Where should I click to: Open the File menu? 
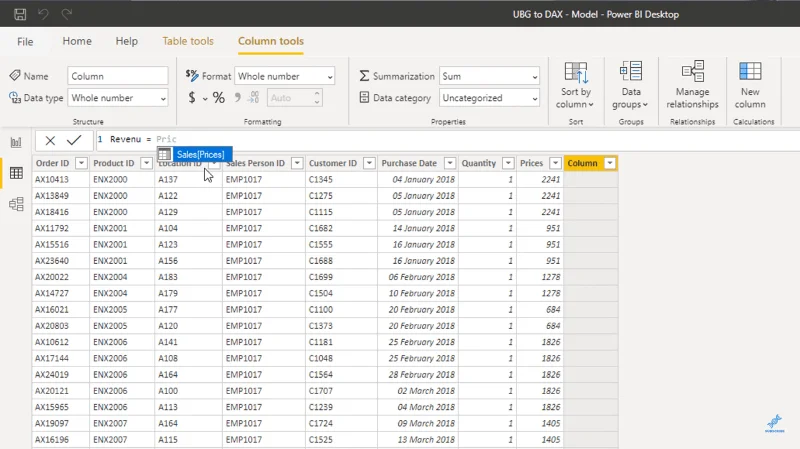pos(25,41)
